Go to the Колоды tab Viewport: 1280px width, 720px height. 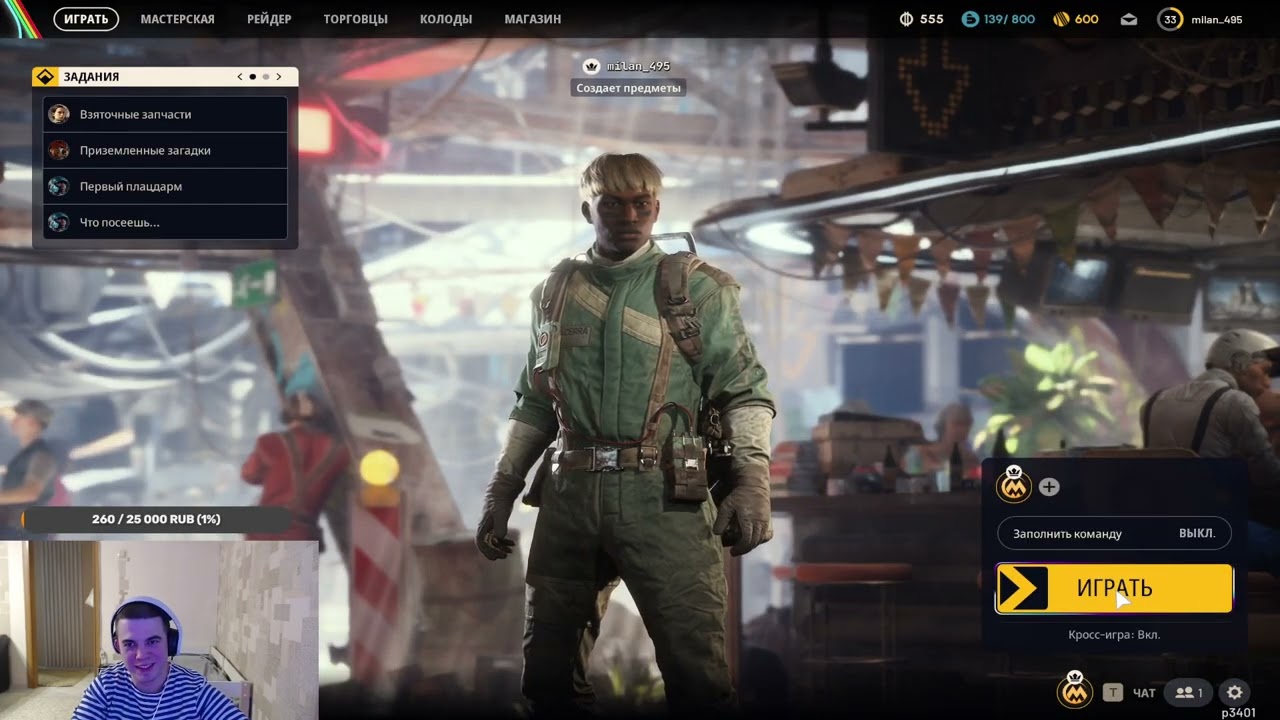point(446,19)
